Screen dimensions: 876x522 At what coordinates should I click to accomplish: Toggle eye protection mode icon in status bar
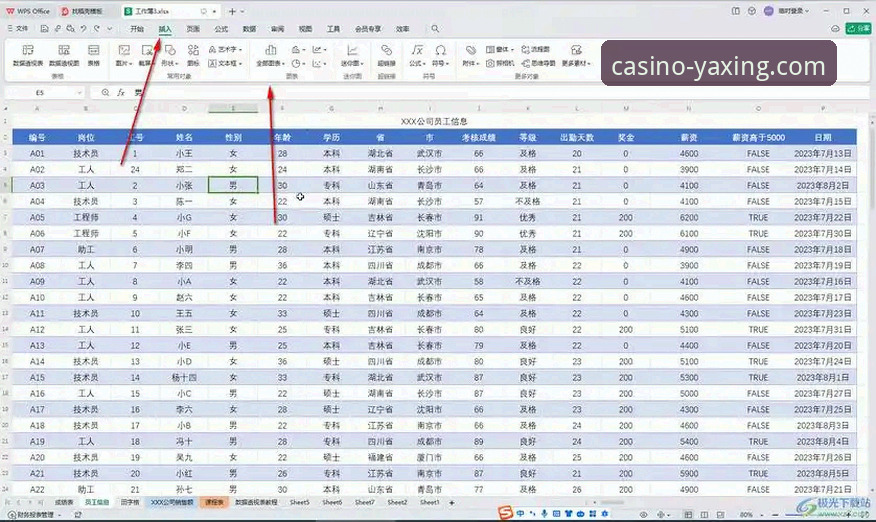click(644, 514)
